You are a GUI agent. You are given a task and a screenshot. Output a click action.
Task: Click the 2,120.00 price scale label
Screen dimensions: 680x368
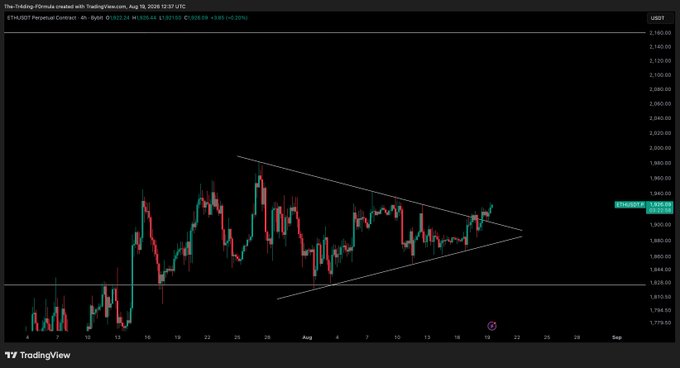[660, 61]
